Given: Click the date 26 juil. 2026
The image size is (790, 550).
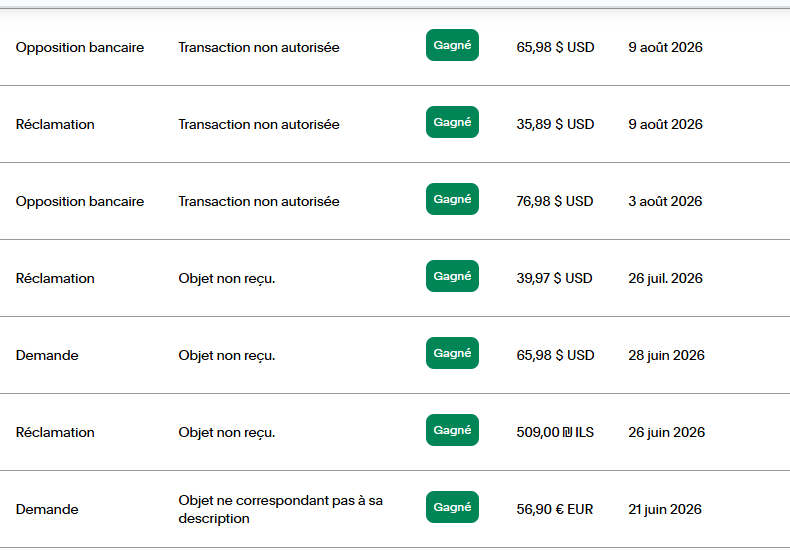Looking at the screenshot, I should pyautogui.click(x=665, y=279).
